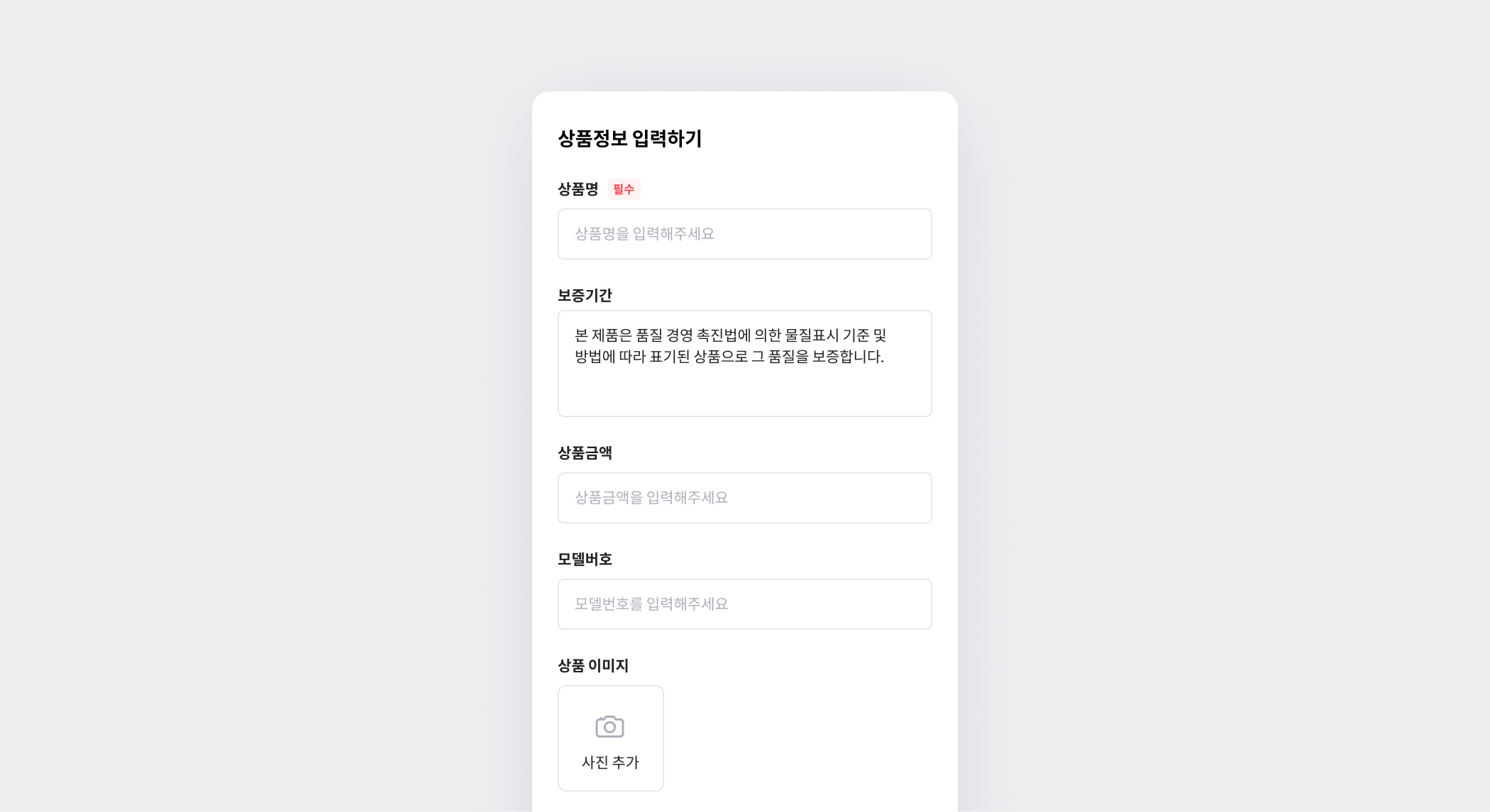Screen dimensions: 1490x812
Task: Click placeholder text 상품명을 입력해주세요
Action: pos(644,234)
